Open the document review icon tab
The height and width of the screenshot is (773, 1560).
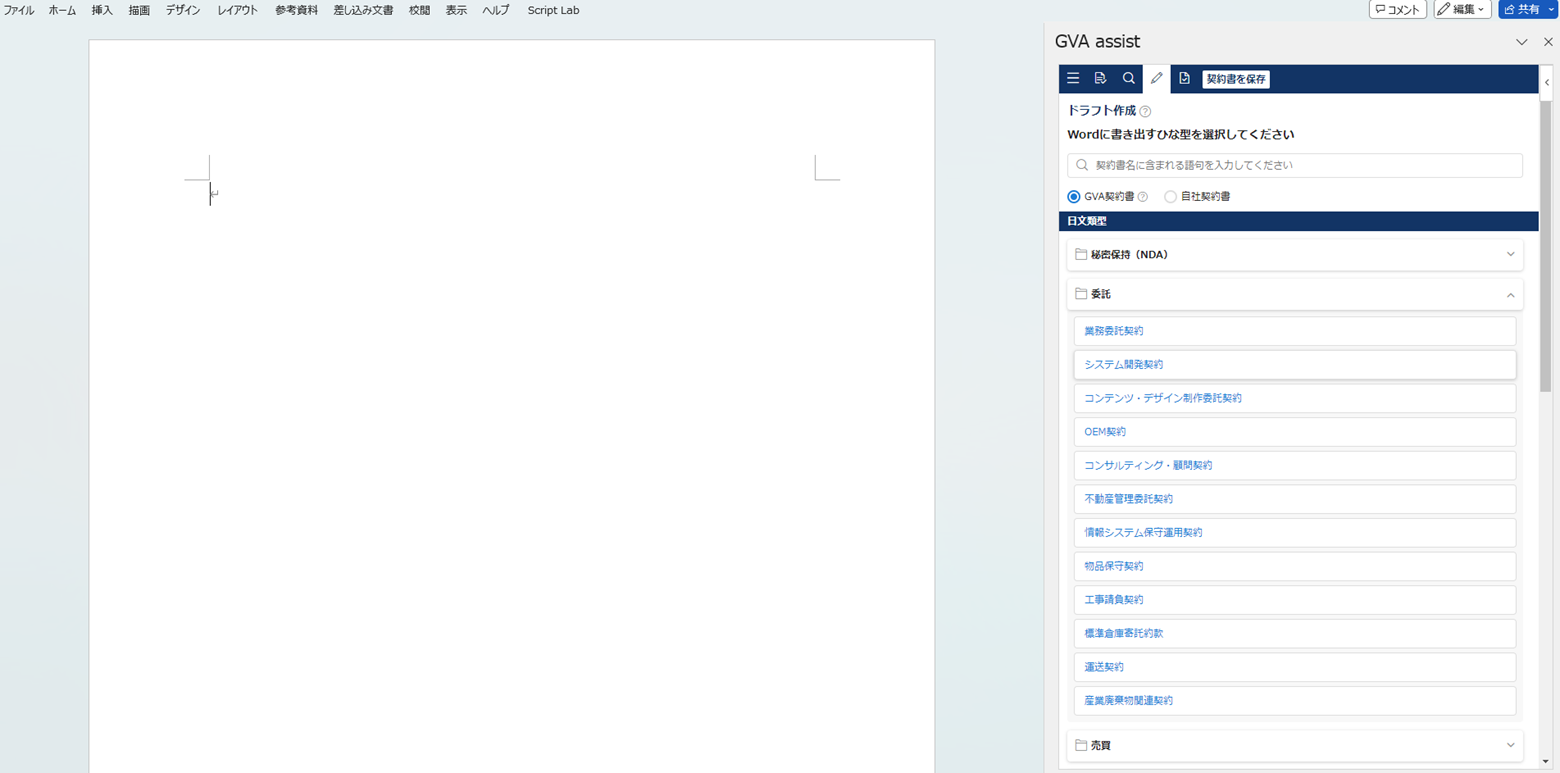tap(1101, 78)
